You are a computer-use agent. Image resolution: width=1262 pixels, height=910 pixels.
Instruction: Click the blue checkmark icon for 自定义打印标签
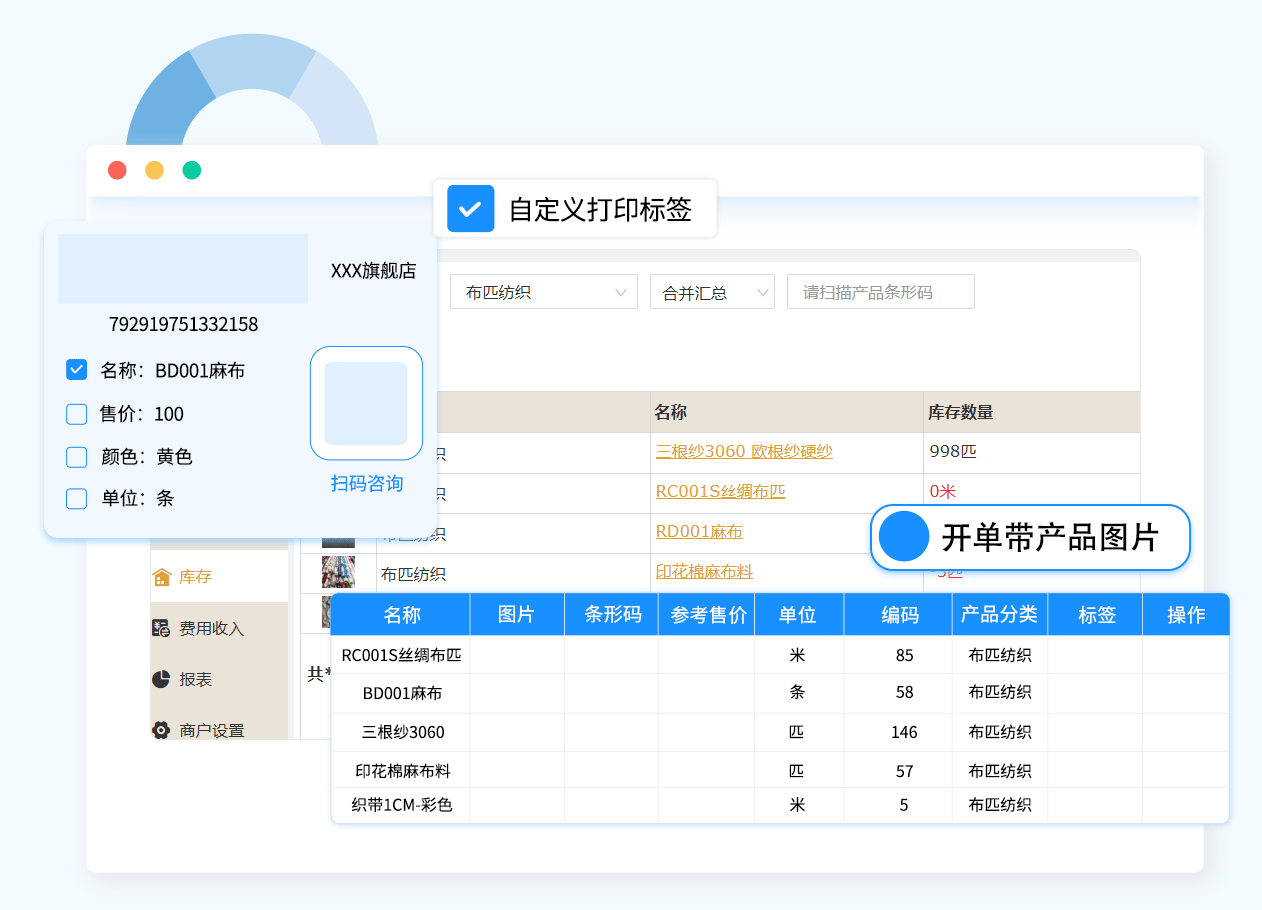[470, 209]
